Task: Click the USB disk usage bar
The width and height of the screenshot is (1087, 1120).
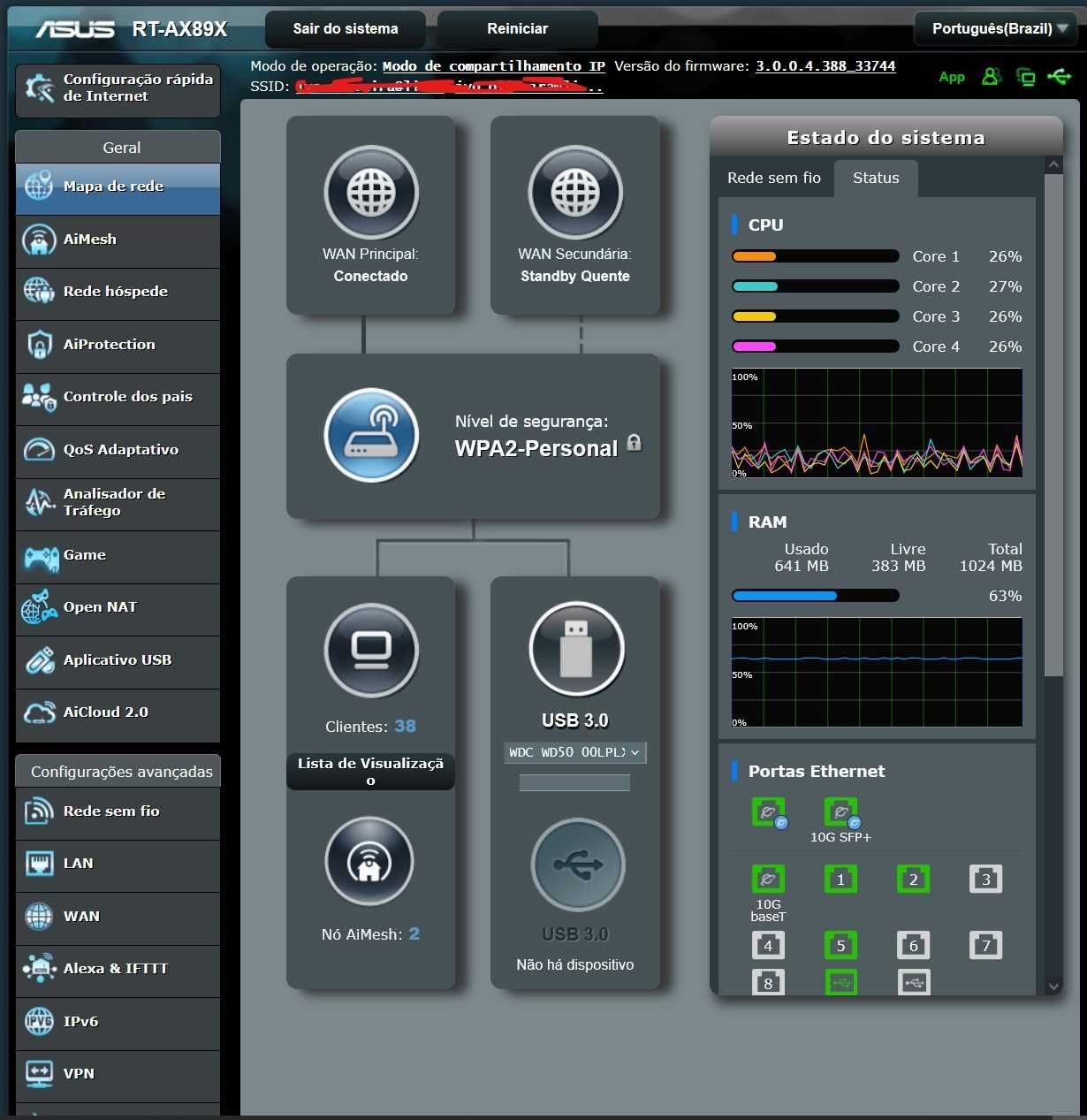Action: pos(574,782)
